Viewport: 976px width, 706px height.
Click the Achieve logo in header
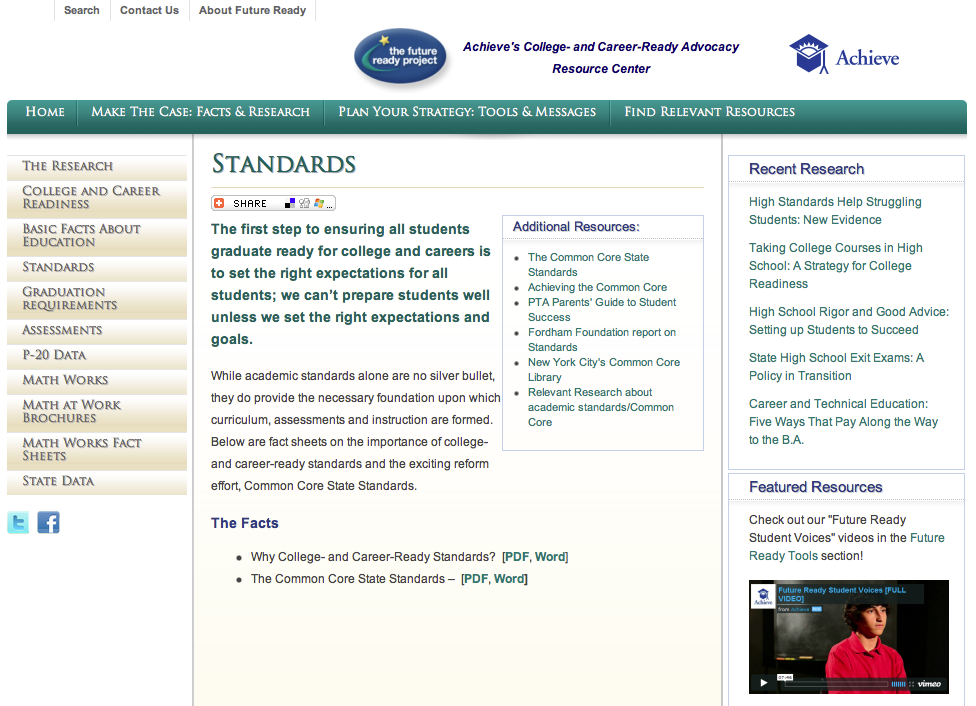[844, 55]
